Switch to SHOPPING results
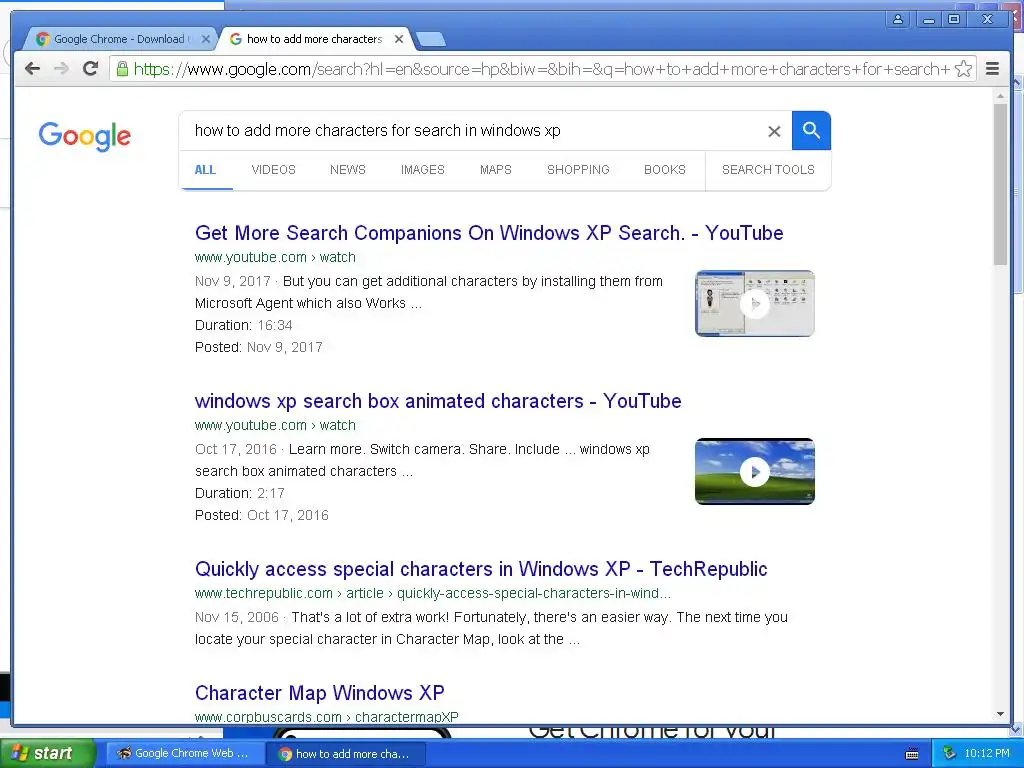The image size is (1024, 768). 578,170
